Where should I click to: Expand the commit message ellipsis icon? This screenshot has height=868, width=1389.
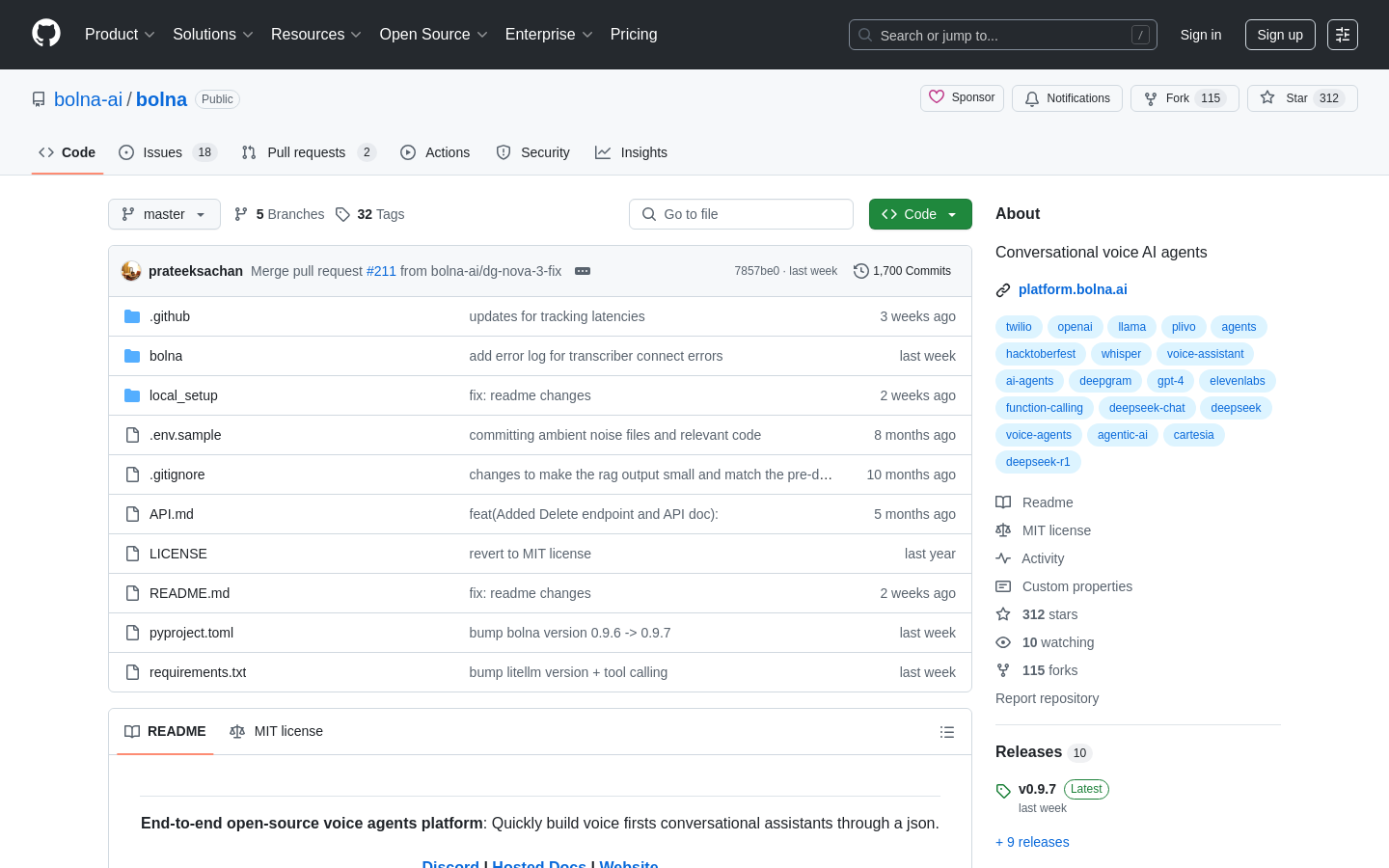click(583, 271)
